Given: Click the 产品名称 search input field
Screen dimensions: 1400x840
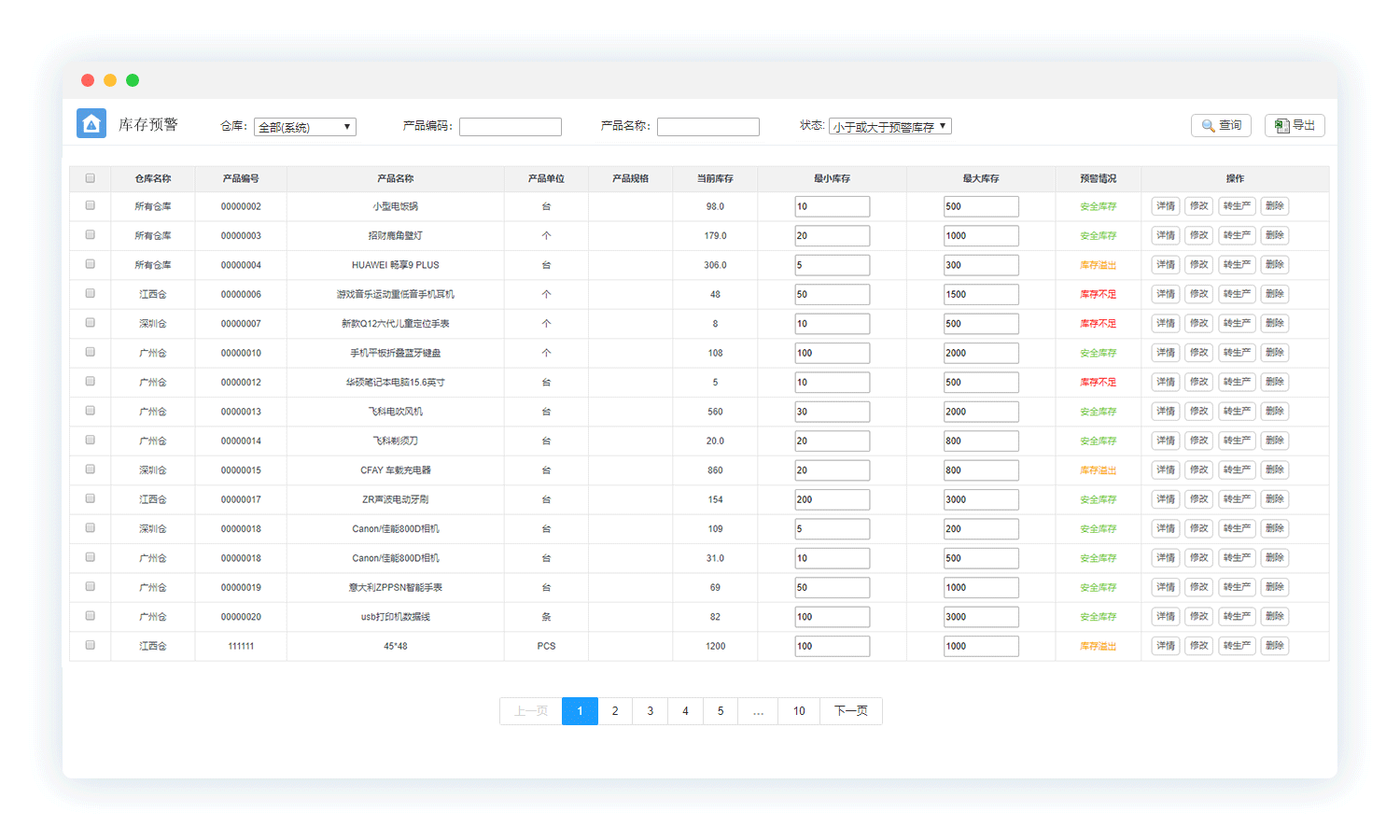Looking at the screenshot, I should pyautogui.click(x=707, y=127).
